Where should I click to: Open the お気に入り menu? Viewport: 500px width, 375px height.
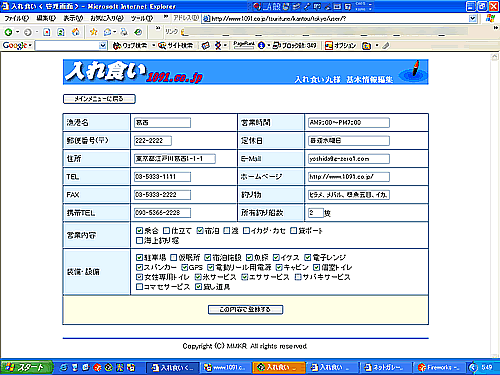(107, 18)
